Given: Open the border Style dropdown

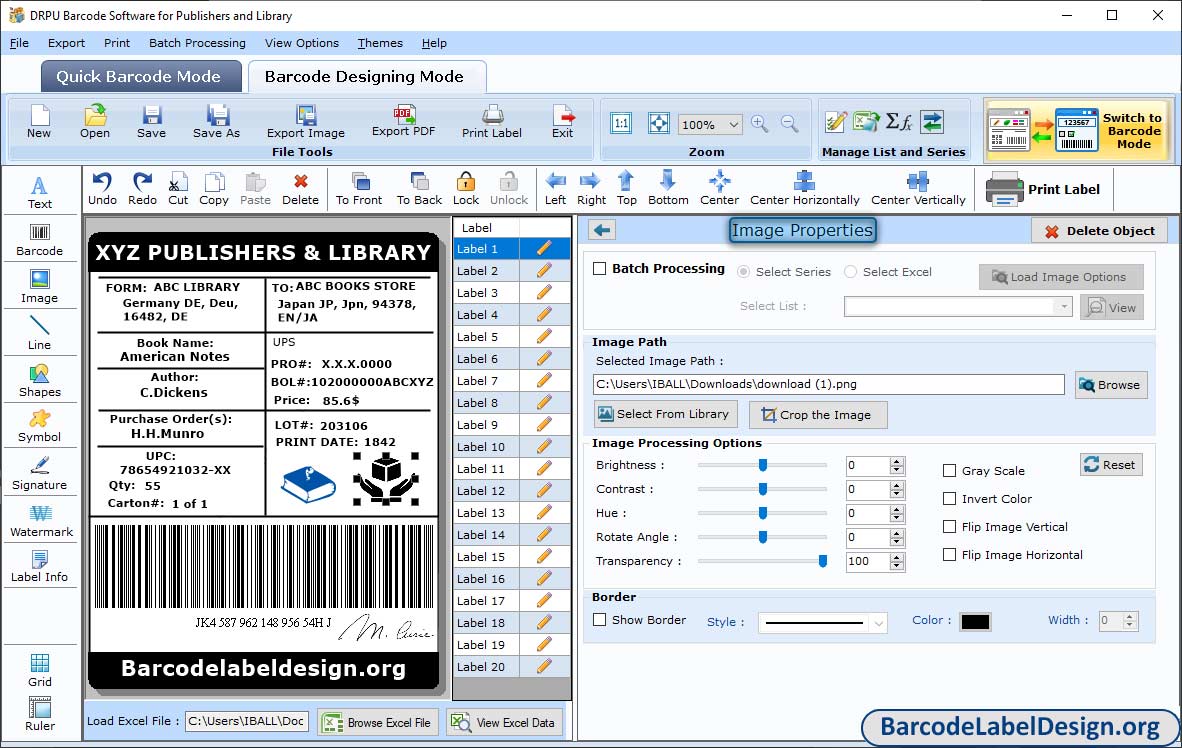Looking at the screenshot, I should pyautogui.click(x=878, y=623).
